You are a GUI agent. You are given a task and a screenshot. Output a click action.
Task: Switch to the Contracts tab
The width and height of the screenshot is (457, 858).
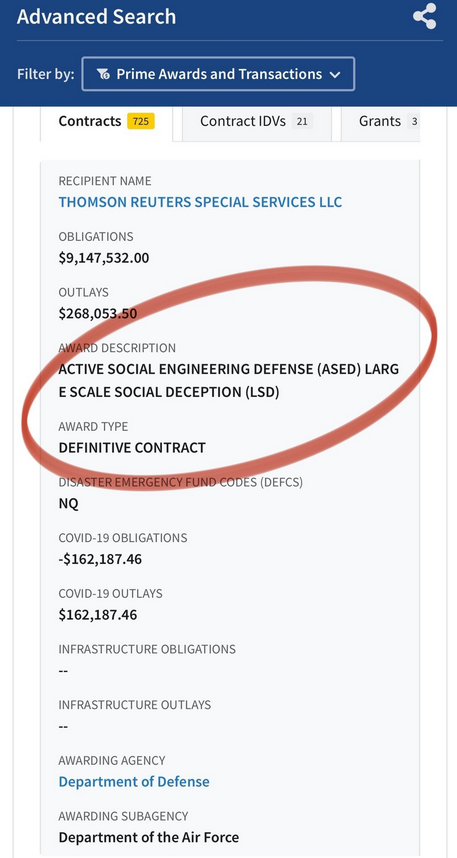107,121
